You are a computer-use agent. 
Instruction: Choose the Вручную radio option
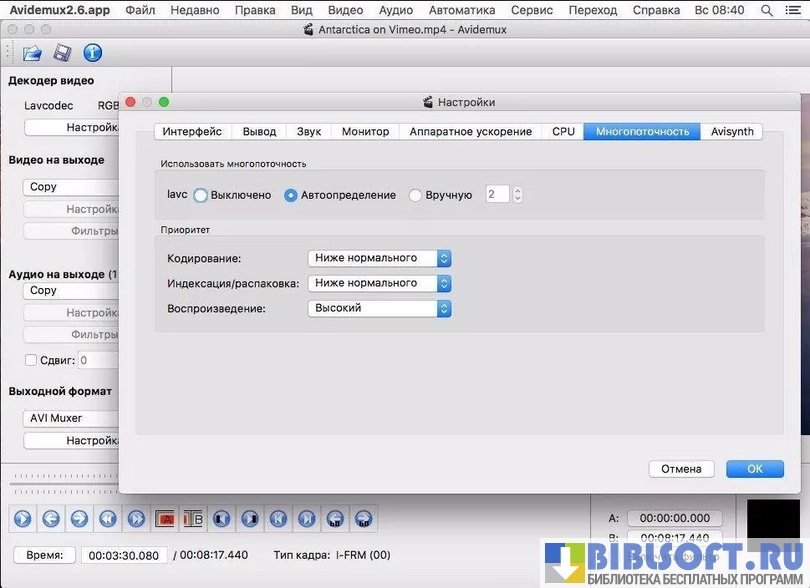coord(416,195)
